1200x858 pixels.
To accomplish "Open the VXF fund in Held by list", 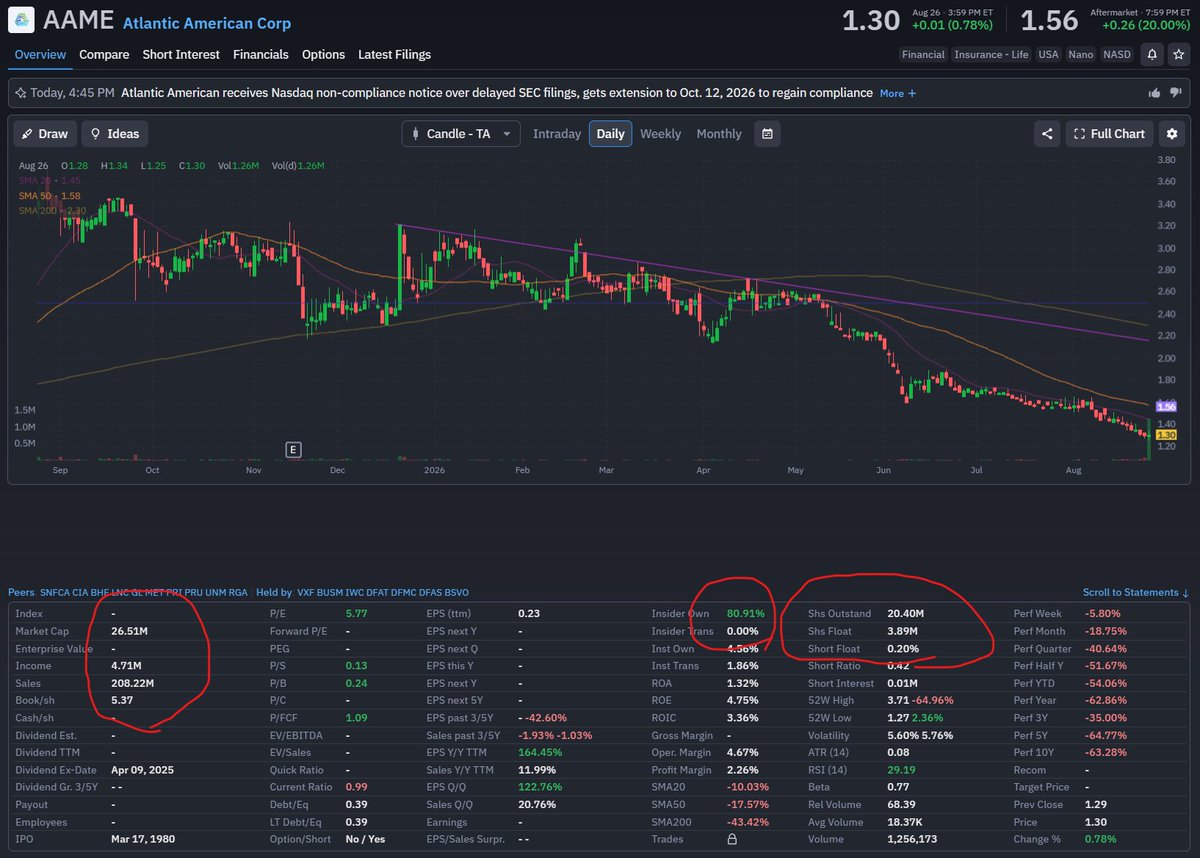I will pyautogui.click(x=306, y=593).
